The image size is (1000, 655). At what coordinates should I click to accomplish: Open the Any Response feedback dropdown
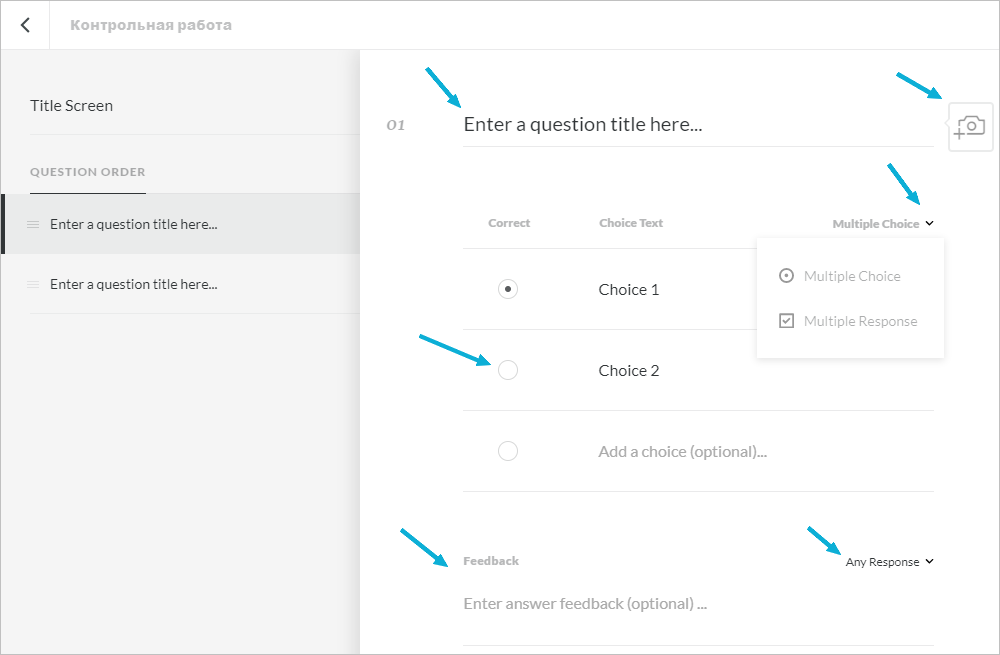(889, 562)
